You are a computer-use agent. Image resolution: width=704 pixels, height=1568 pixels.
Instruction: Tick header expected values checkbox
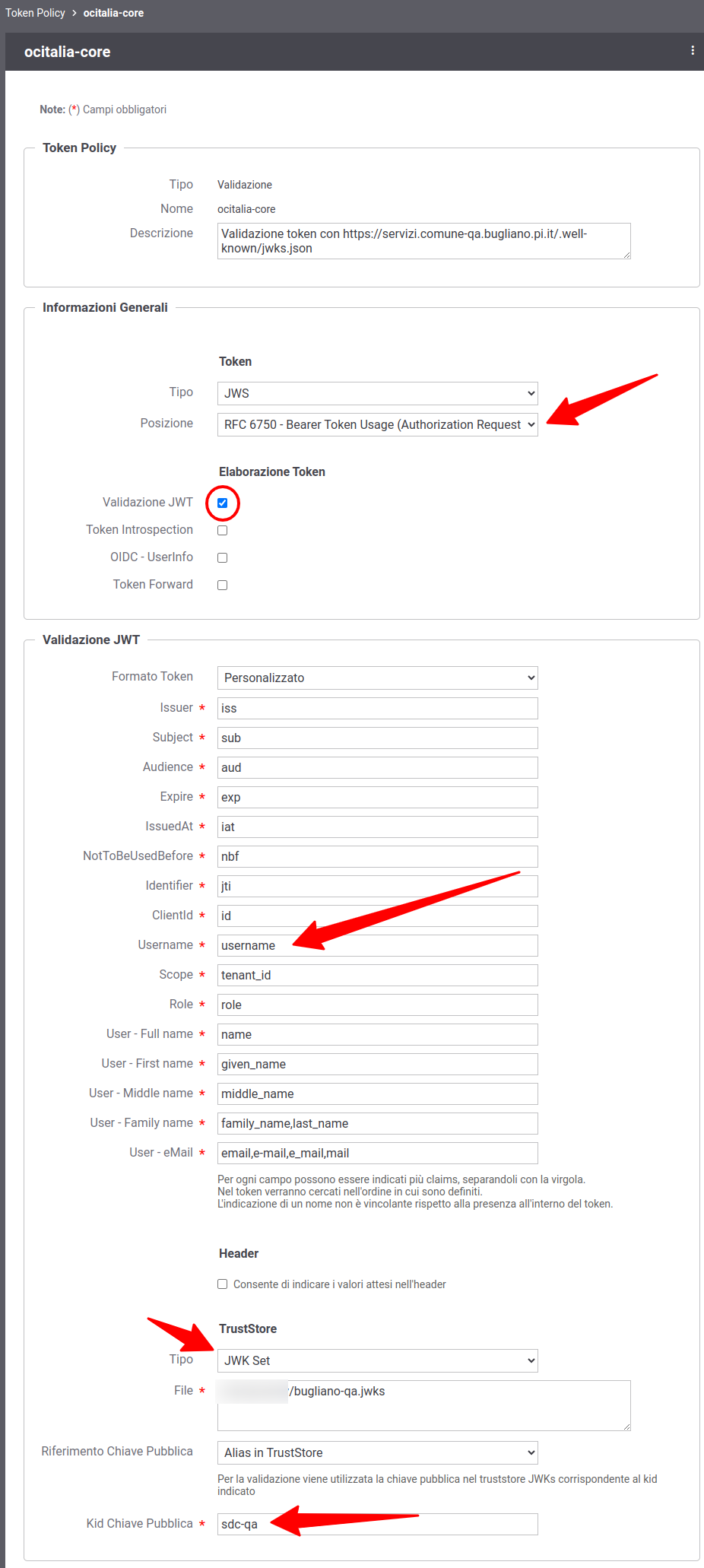pos(223,1284)
